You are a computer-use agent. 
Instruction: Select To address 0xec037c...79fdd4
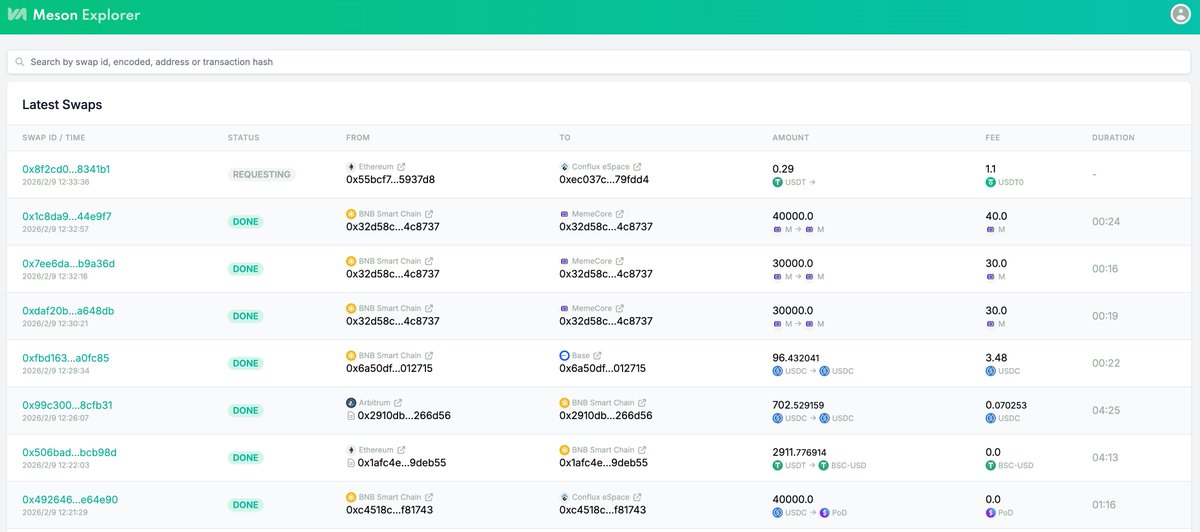(x=604, y=180)
